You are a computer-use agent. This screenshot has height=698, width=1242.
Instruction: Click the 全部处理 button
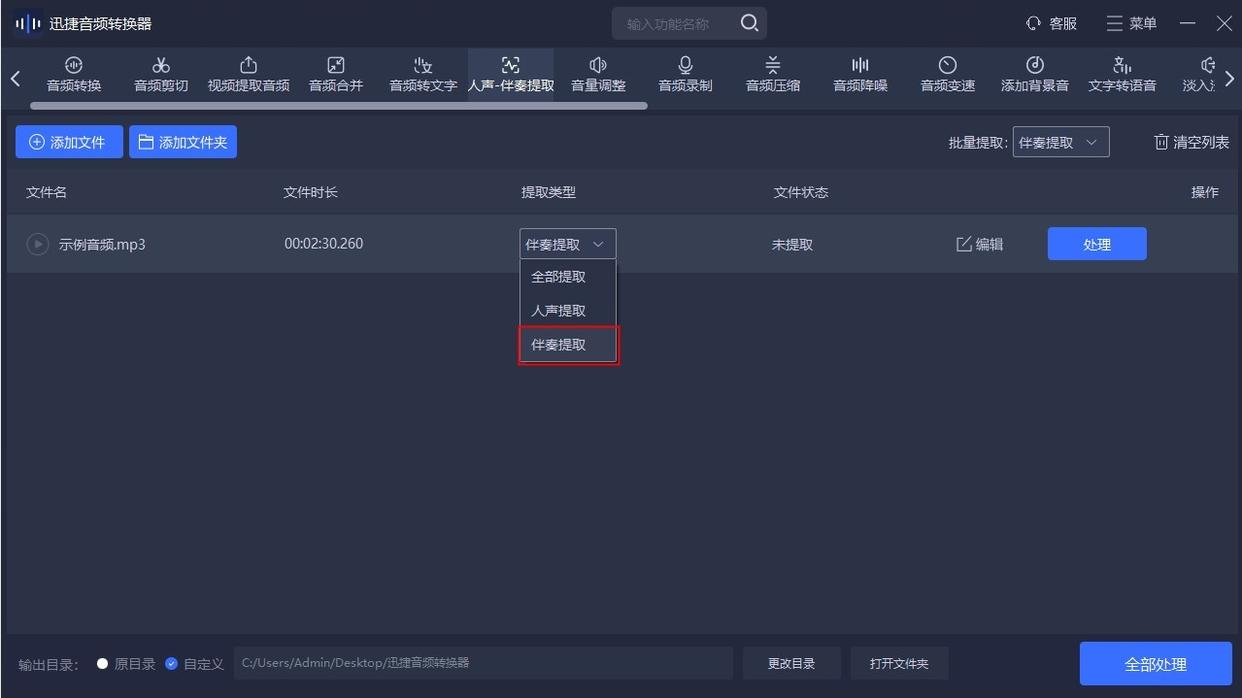tap(1156, 664)
